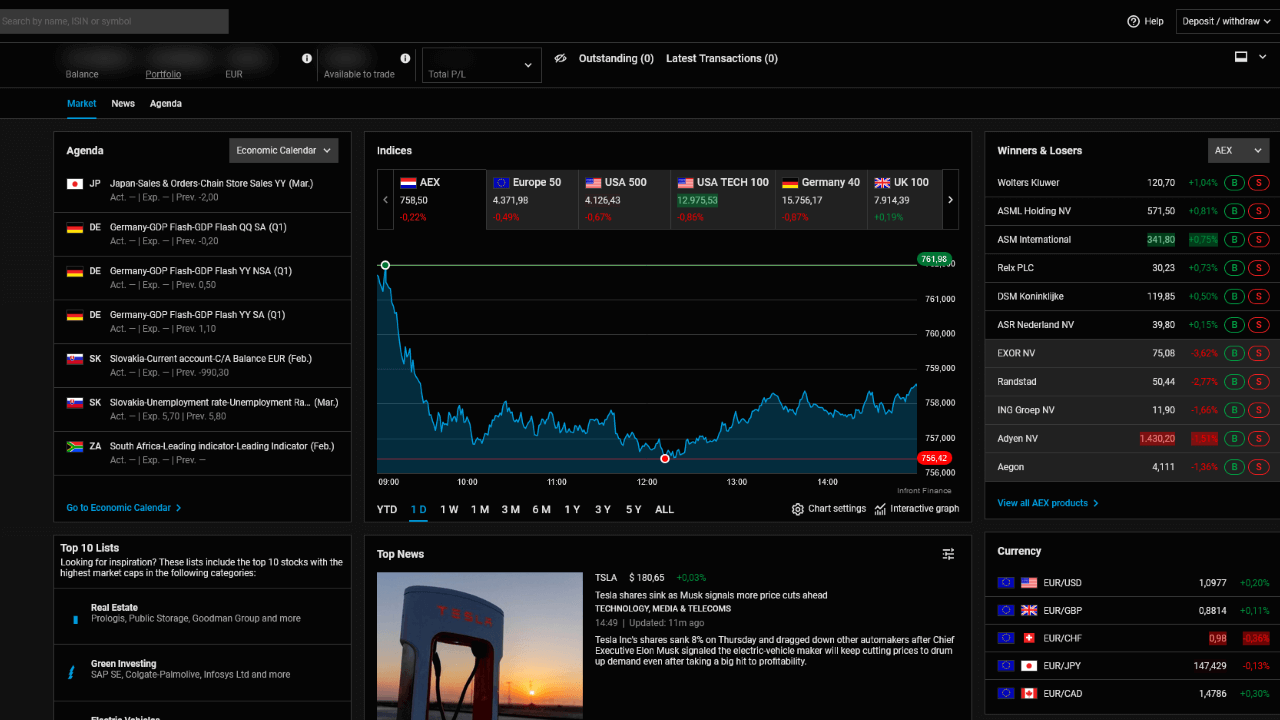The width and height of the screenshot is (1280, 720).
Task: Switch to Agenda tab
Action: tap(166, 104)
